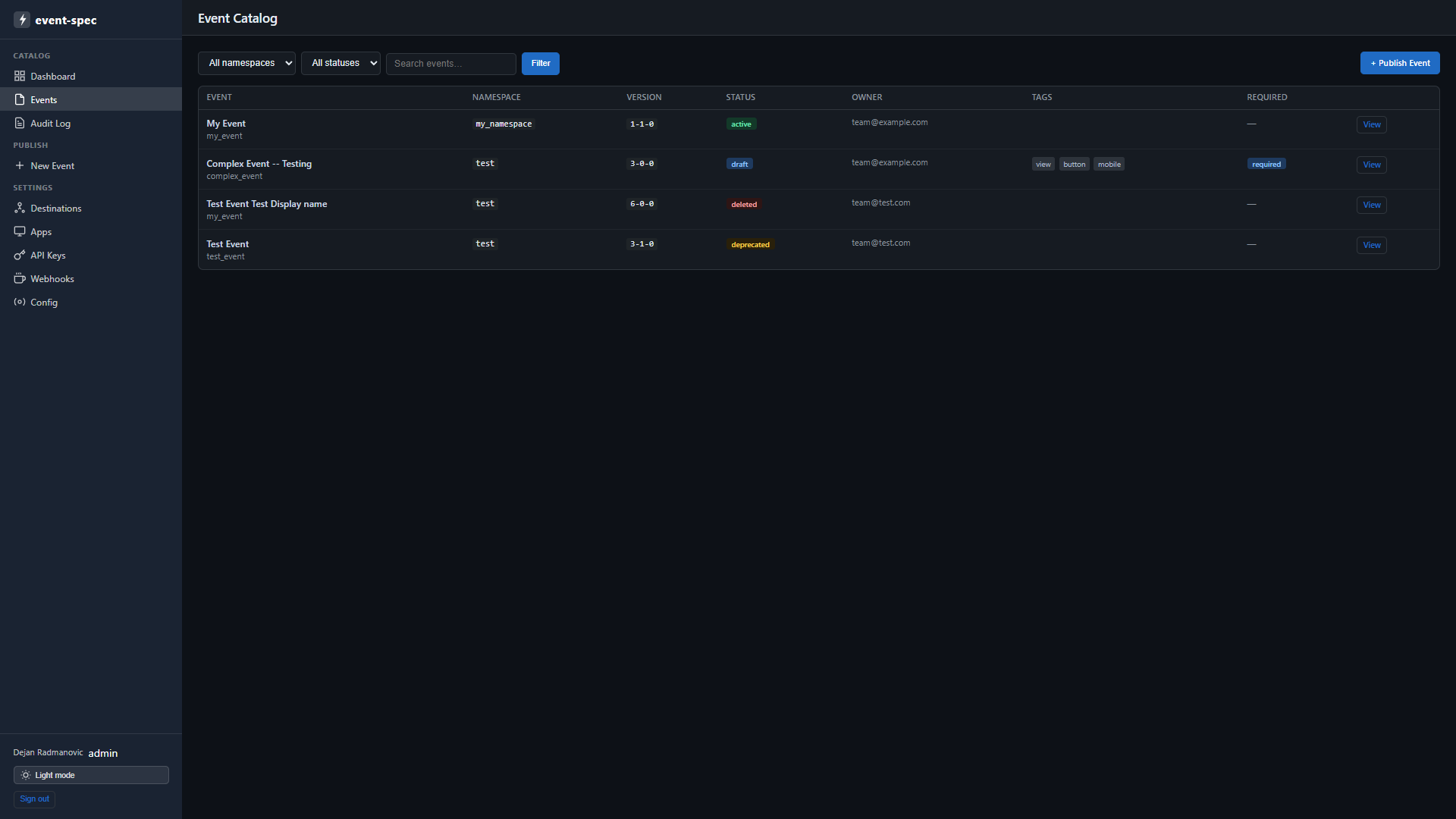Open Audit Log via its file icon

(x=20, y=123)
